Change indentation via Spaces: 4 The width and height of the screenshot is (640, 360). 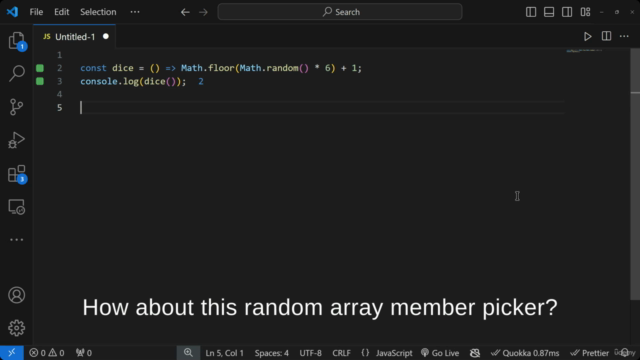coord(271,353)
